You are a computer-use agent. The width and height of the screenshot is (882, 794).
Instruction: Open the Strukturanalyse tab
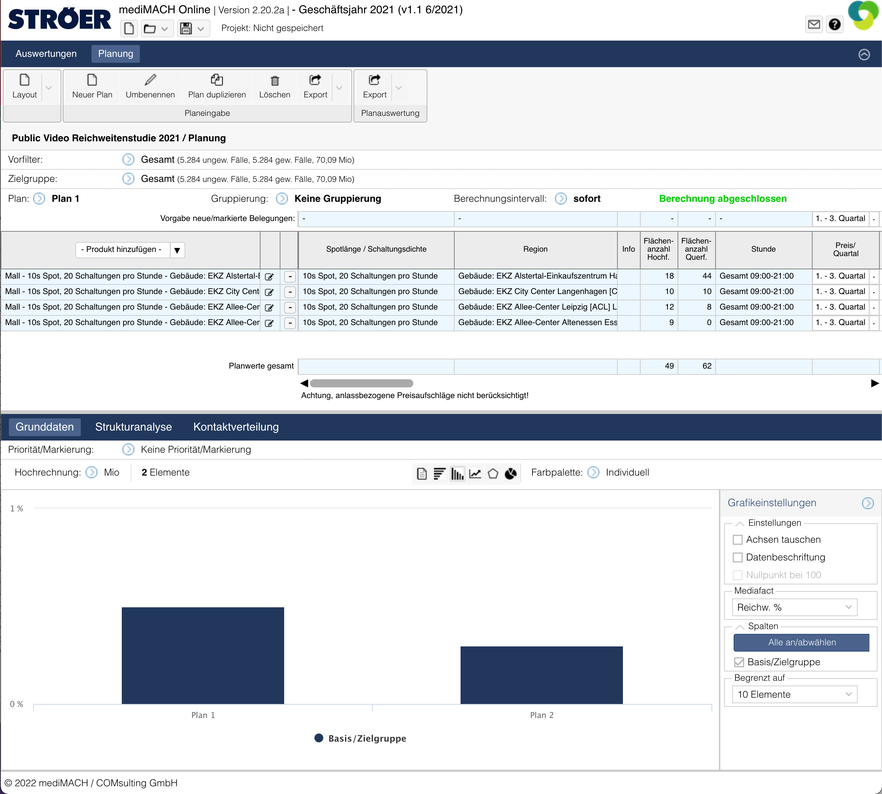coord(134,427)
